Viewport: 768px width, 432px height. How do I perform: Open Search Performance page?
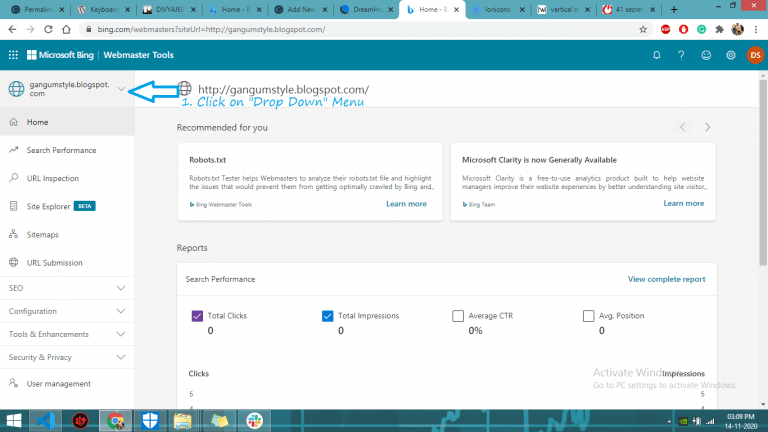coord(67,150)
